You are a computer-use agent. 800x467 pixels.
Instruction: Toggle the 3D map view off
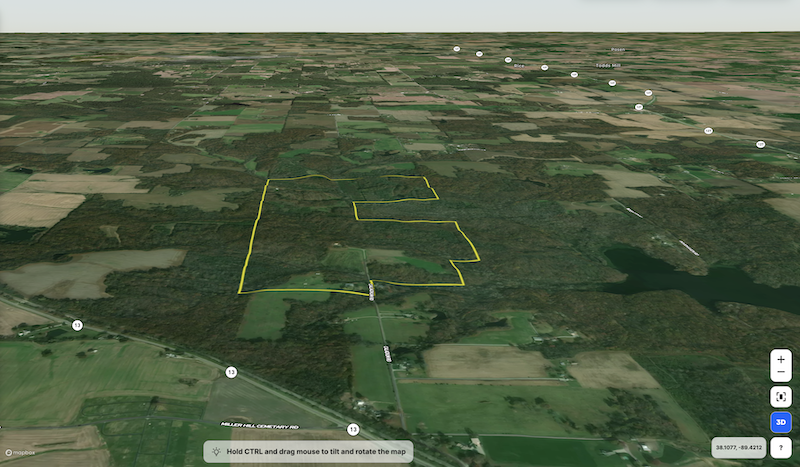pyautogui.click(x=781, y=424)
